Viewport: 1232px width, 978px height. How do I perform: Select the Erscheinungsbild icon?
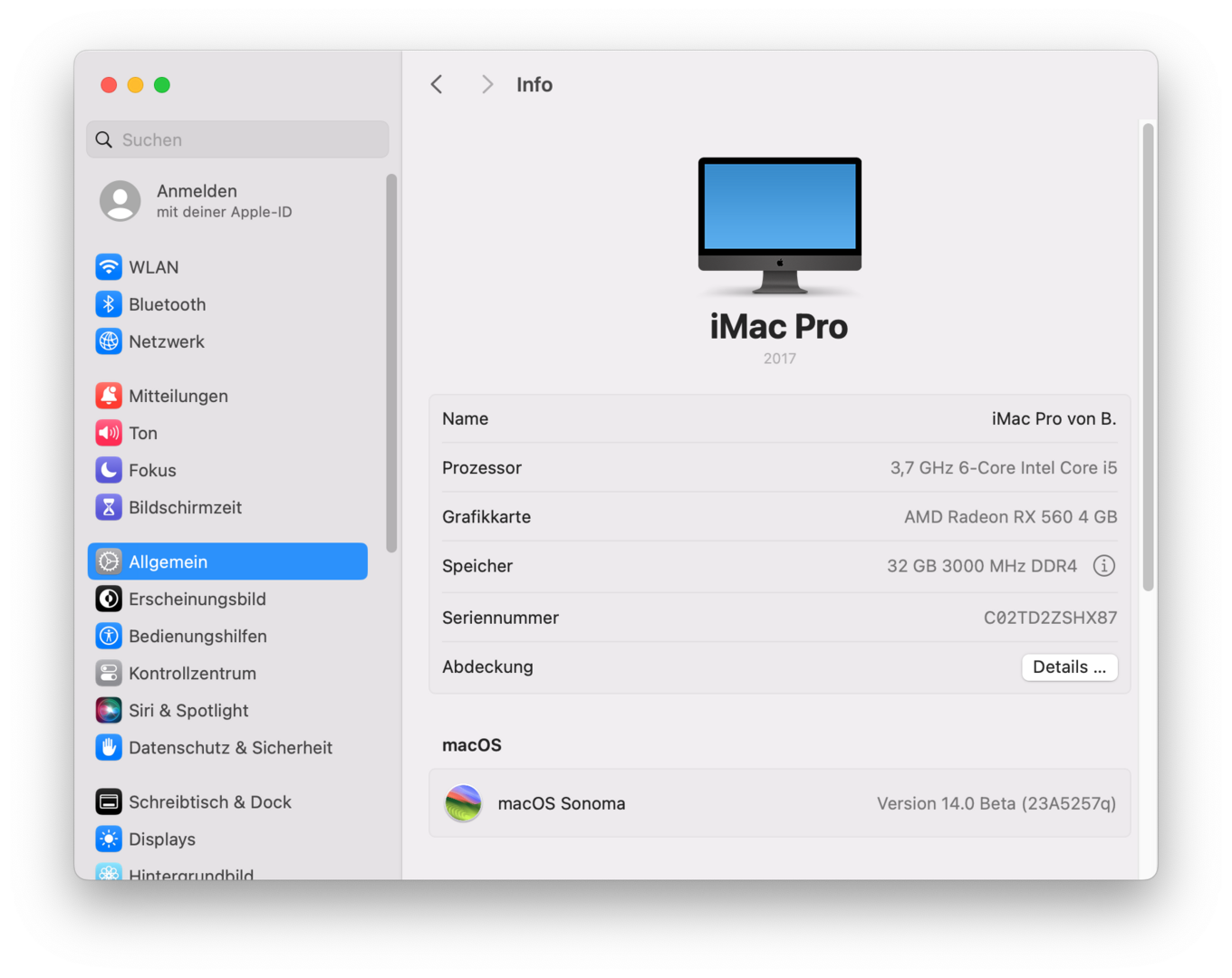tap(109, 599)
